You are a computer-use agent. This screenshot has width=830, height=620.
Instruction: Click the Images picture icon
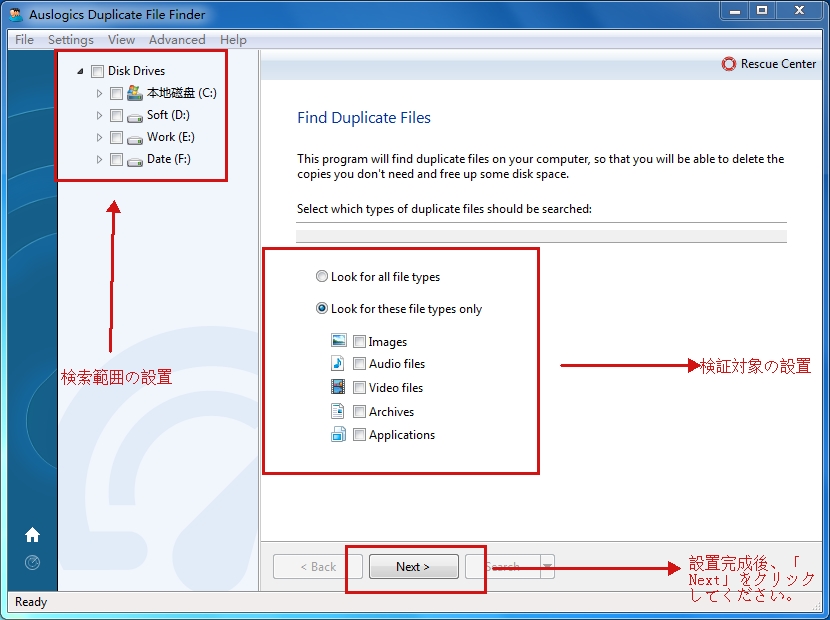coord(339,340)
